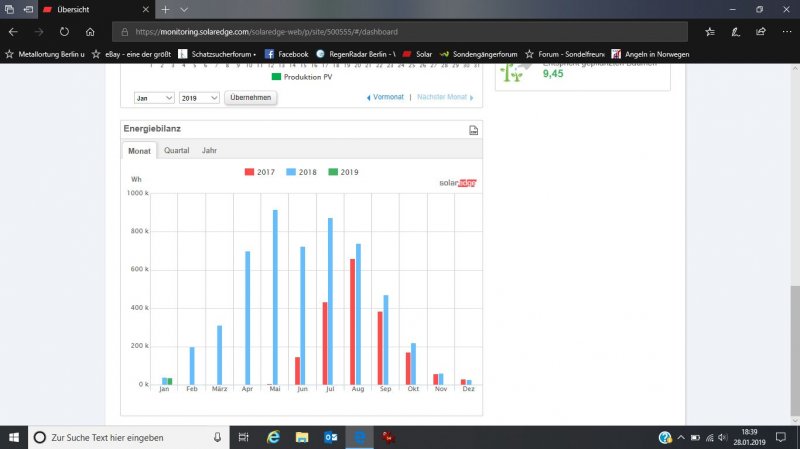Activate the Cortana microphone icon
This screenshot has width=800, height=449.
[x=217, y=437]
